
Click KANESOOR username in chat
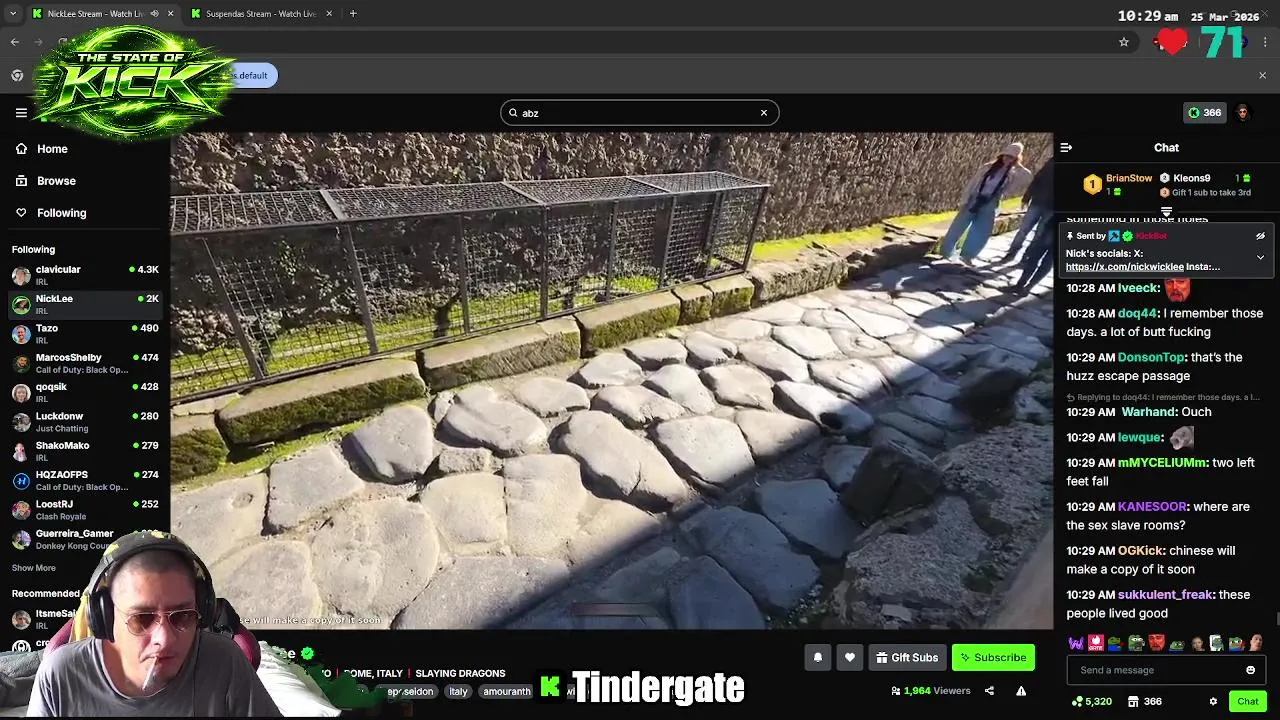[1152, 507]
